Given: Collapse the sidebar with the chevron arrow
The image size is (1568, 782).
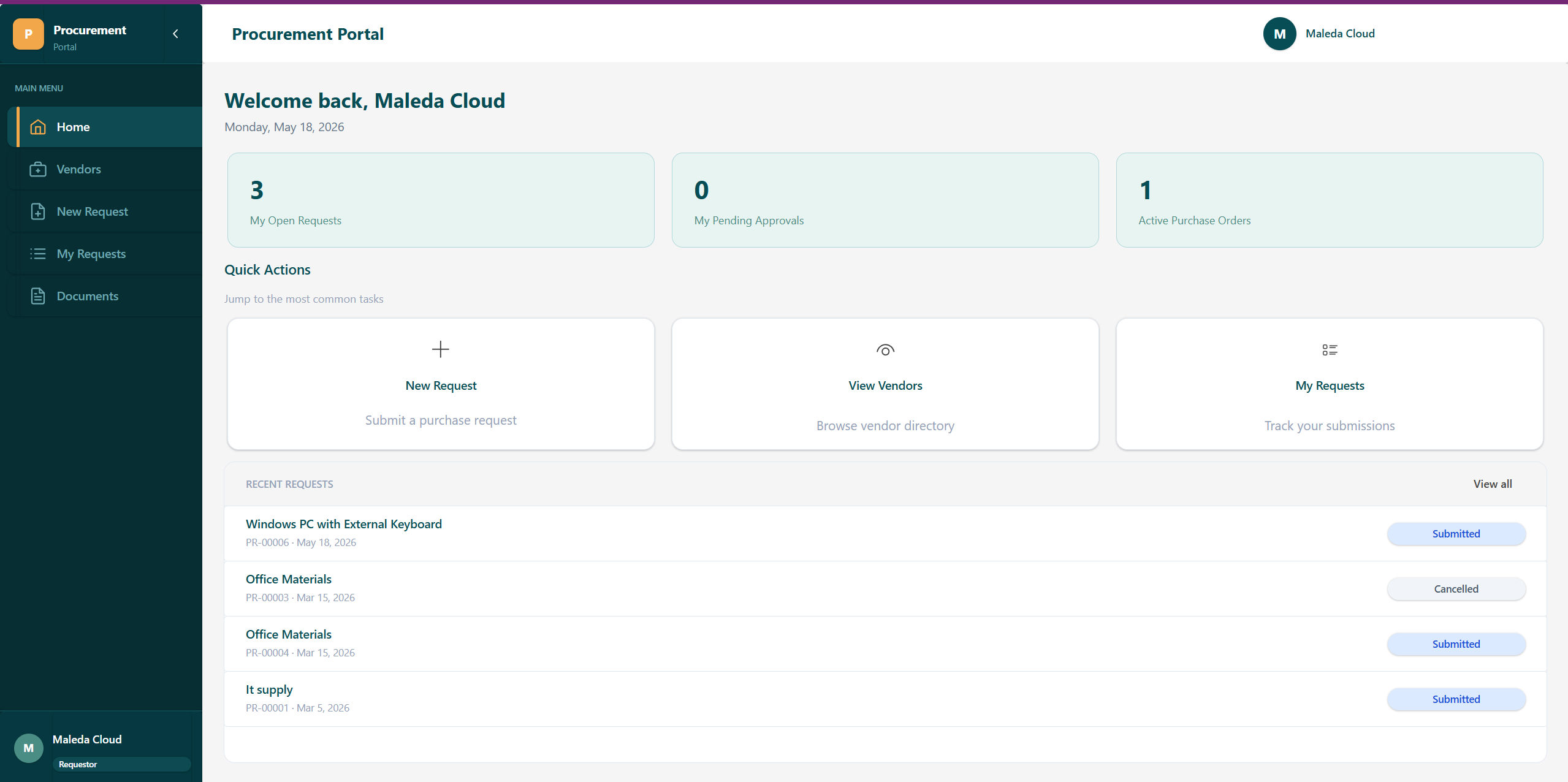Looking at the screenshot, I should (176, 34).
